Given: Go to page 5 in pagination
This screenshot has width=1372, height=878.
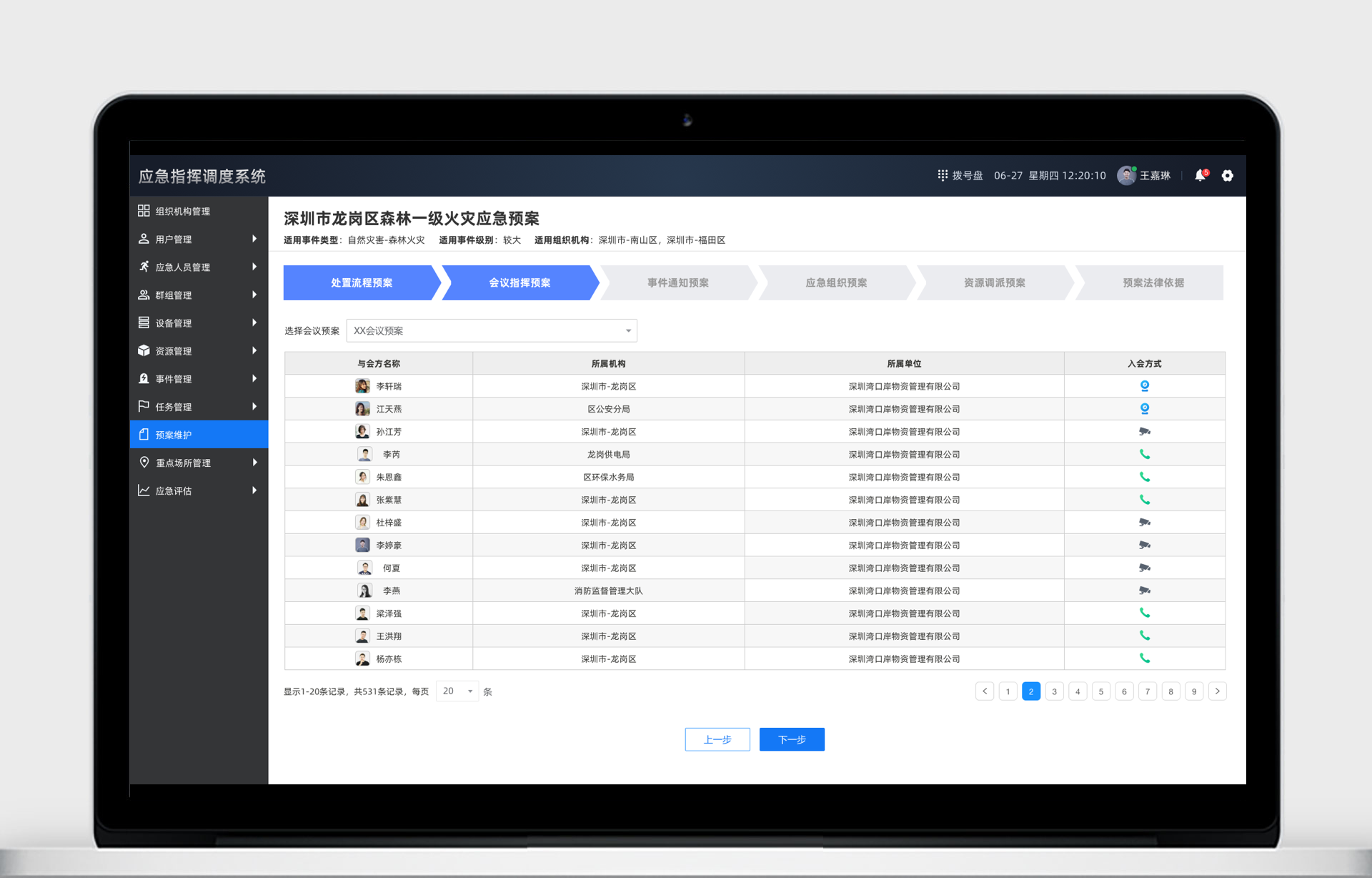Looking at the screenshot, I should point(1100,691).
